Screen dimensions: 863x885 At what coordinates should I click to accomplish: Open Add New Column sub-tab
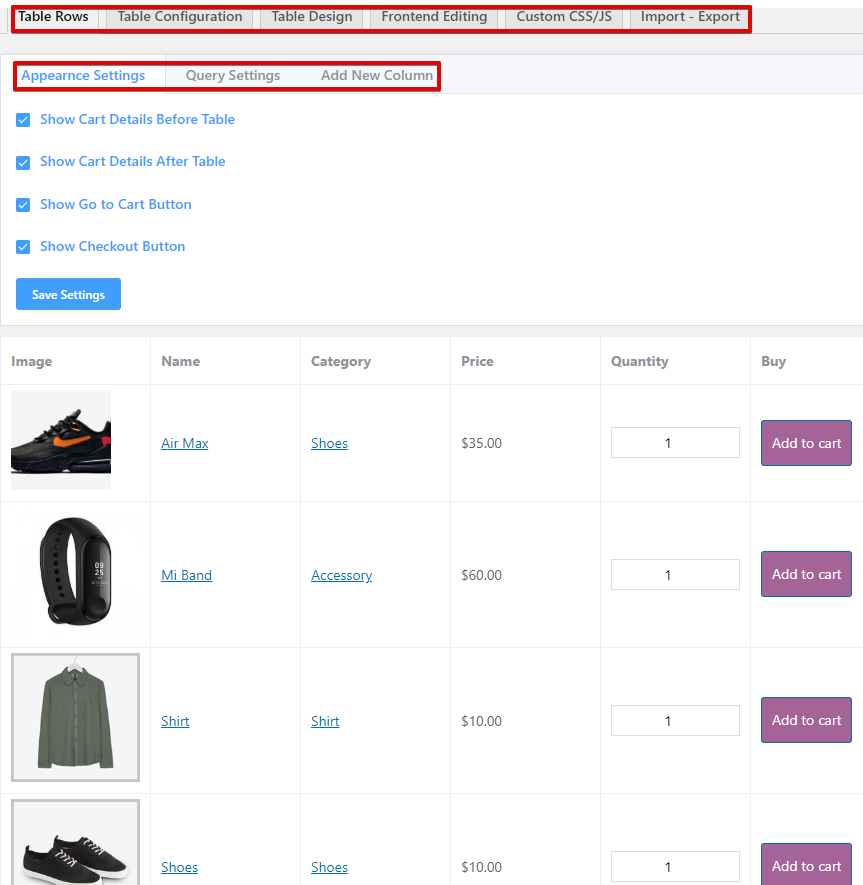click(x=376, y=76)
